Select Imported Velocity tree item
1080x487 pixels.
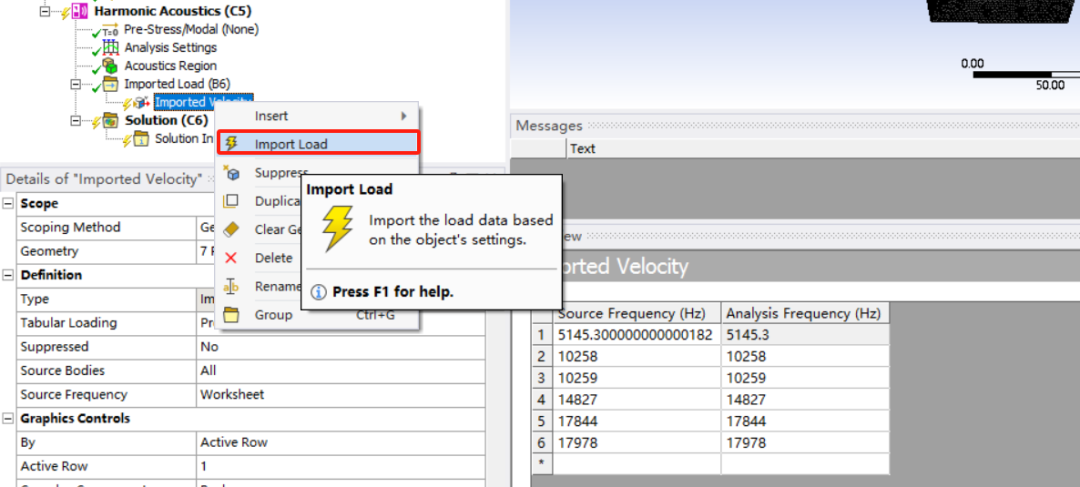click(x=204, y=102)
